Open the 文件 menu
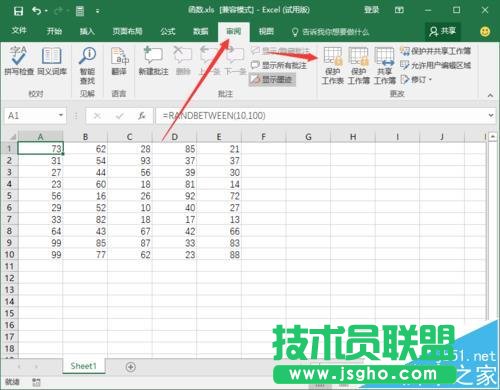This screenshot has height=390, width=500. tap(19, 31)
